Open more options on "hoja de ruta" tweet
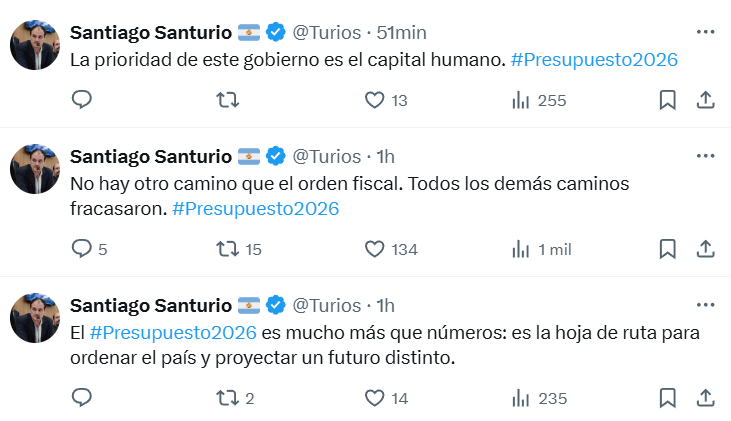The width and height of the screenshot is (731, 421). click(x=705, y=304)
